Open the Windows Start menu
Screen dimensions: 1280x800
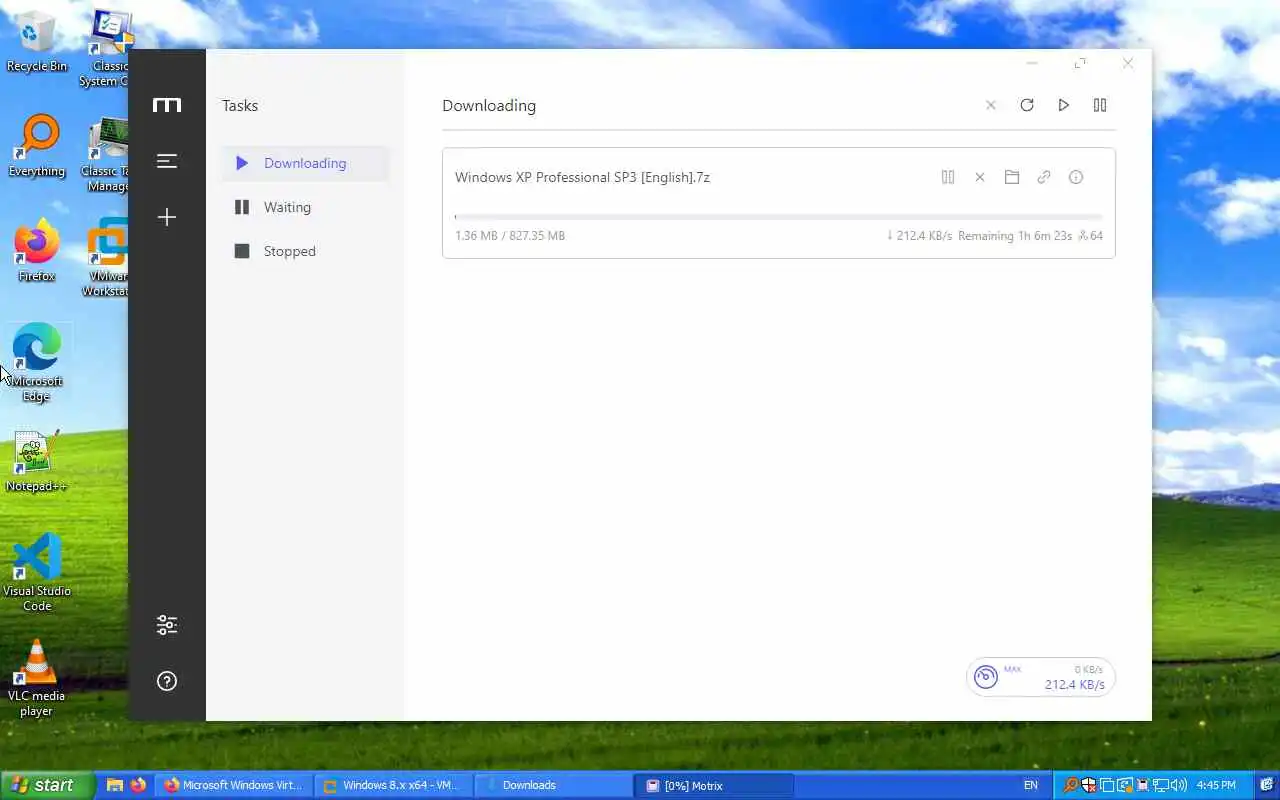pyautogui.click(x=47, y=785)
